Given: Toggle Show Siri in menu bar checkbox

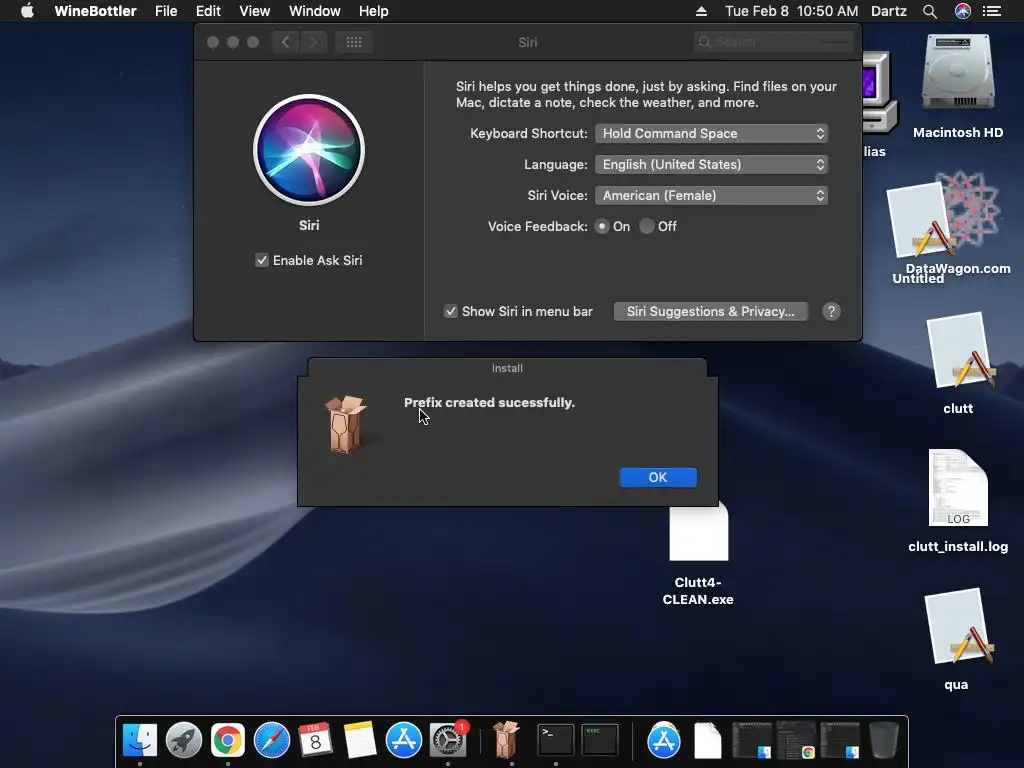Looking at the screenshot, I should pyautogui.click(x=451, y=312).
